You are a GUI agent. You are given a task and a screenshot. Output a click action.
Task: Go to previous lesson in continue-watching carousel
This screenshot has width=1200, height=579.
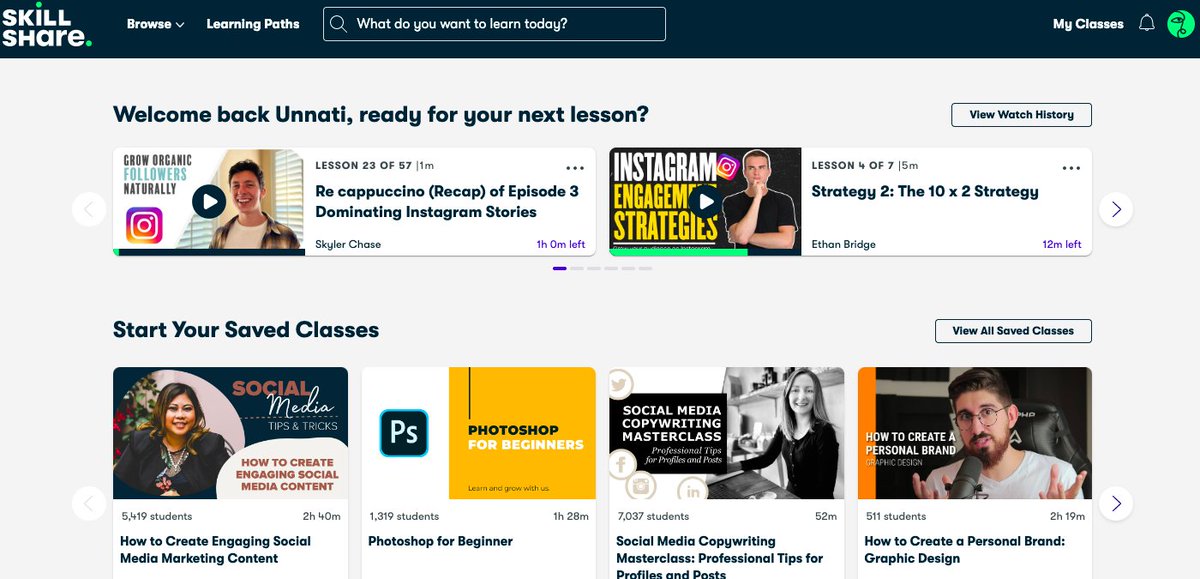click(89, 209)
